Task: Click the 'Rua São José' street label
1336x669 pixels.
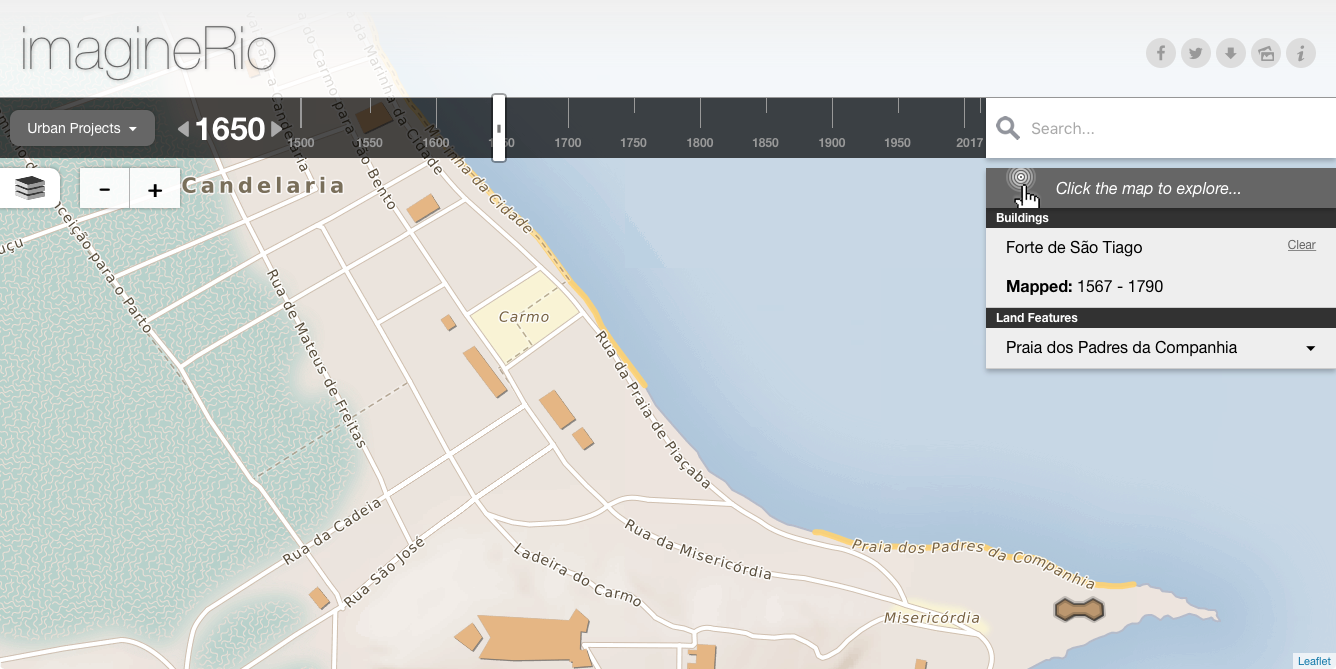Action: coord(384,573)
